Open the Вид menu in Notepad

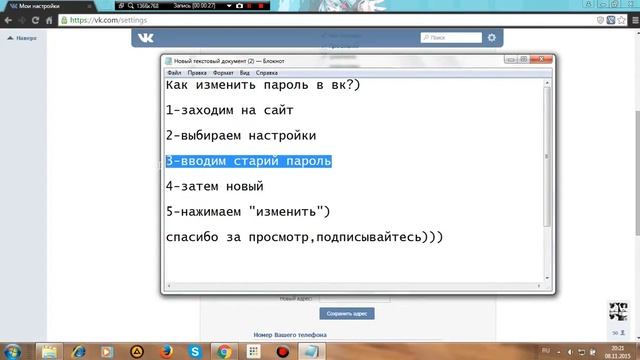244,73
